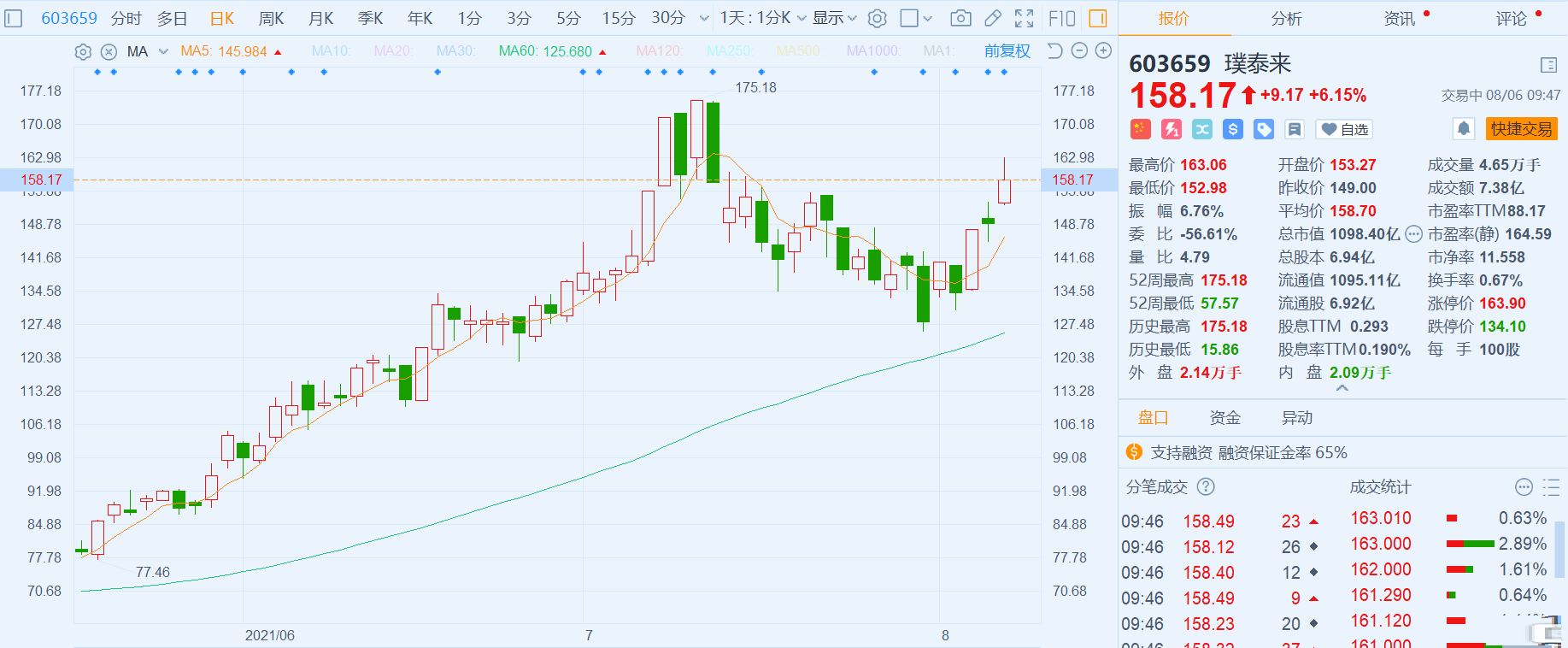Collapse the quote details with the up chevron
The image size is (1568, 648).
(1342, 388)
